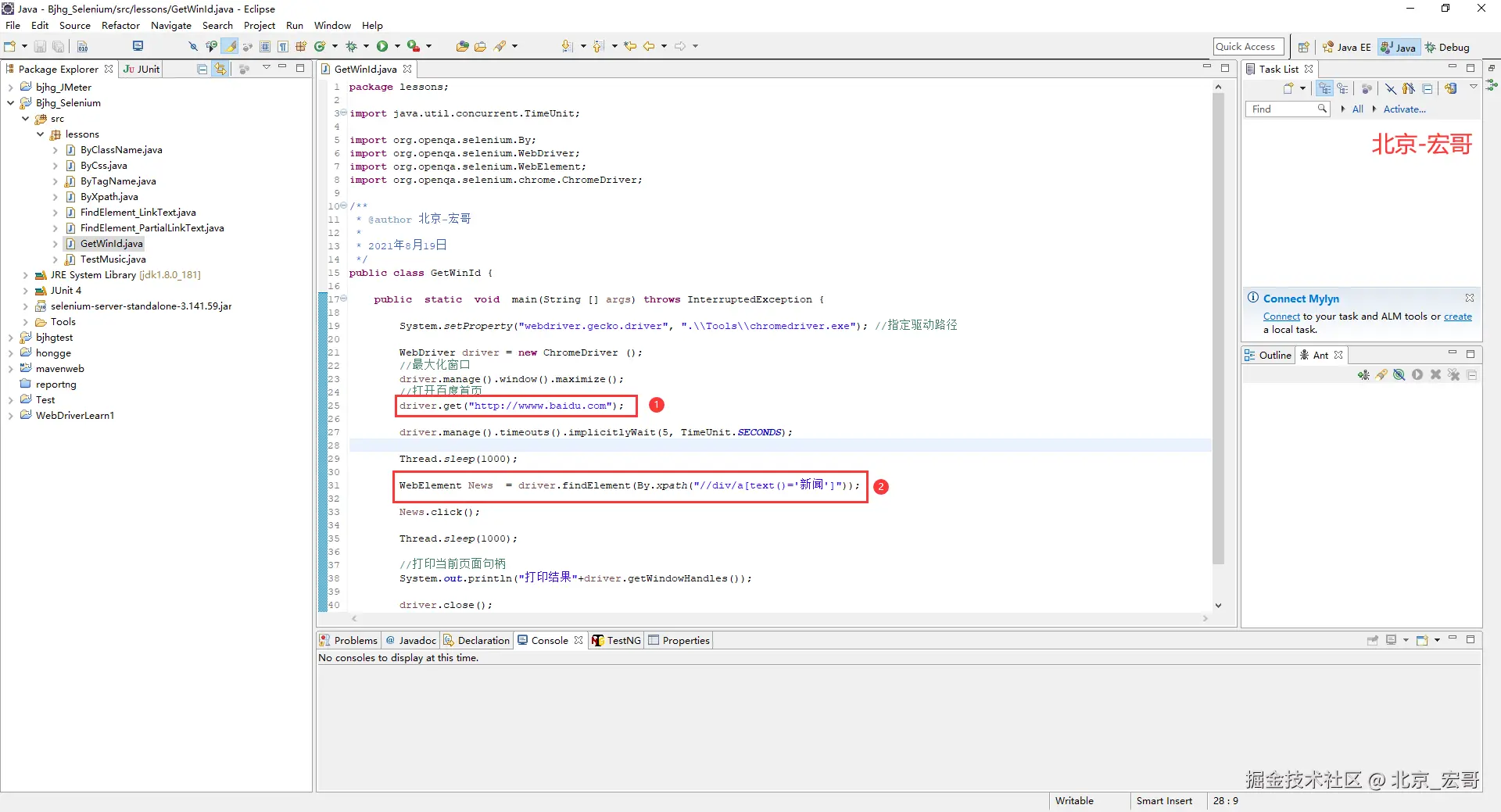The width and height of the screenshot is (1501, 812).
Task: Toggle Link with Editor in Package Explorer
Action: [220, 69]
